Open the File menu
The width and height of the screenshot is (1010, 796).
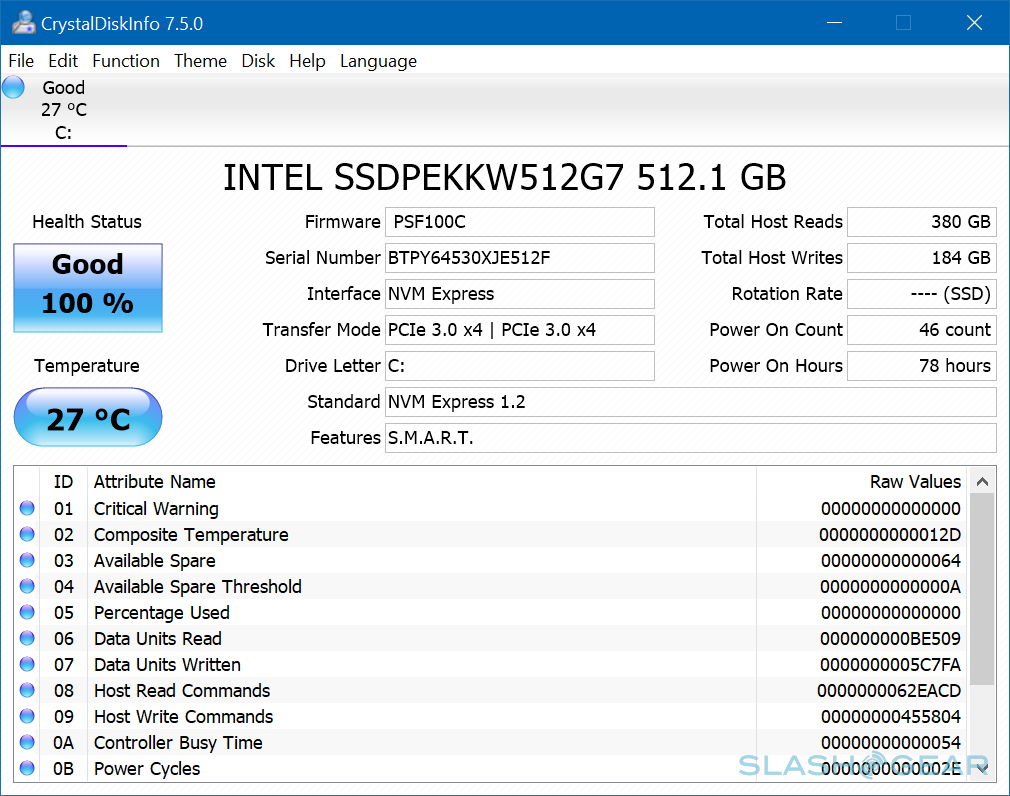pos(21,61)
